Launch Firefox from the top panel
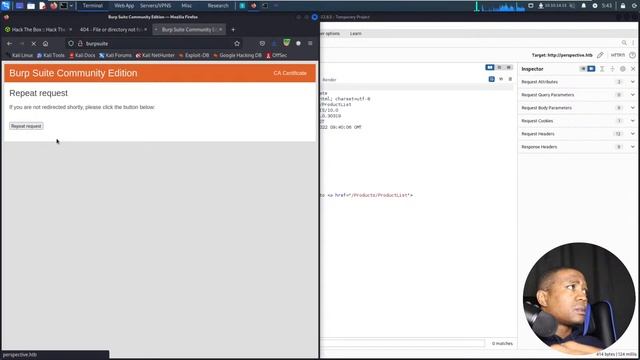This screenshot has height=360, width=640. click(53, 6)
